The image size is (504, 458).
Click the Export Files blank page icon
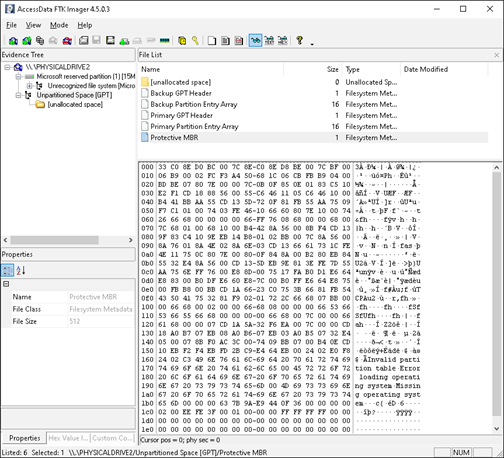coord(212,41)
